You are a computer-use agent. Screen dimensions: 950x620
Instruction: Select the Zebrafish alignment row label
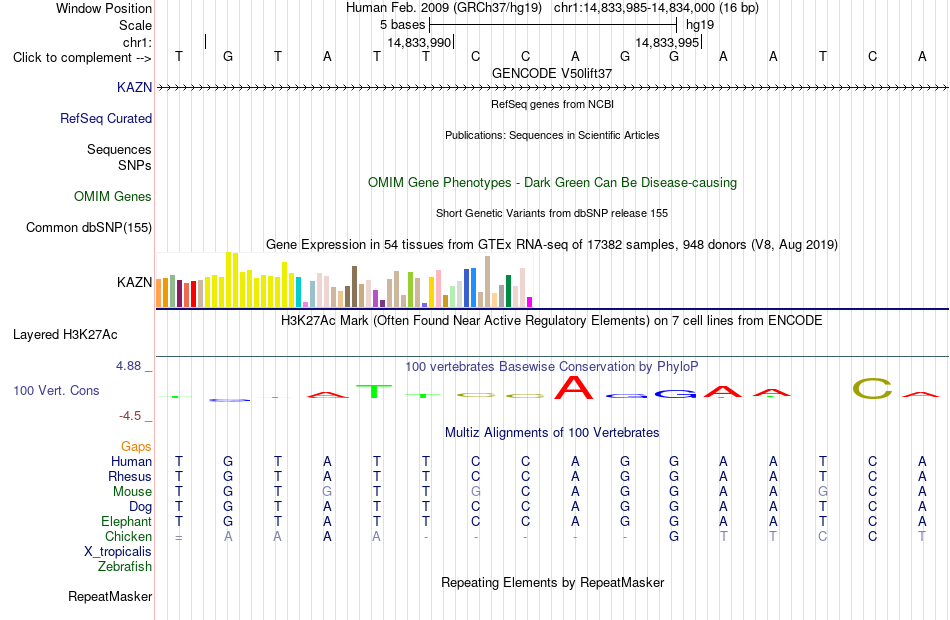(x=125, y=567)
